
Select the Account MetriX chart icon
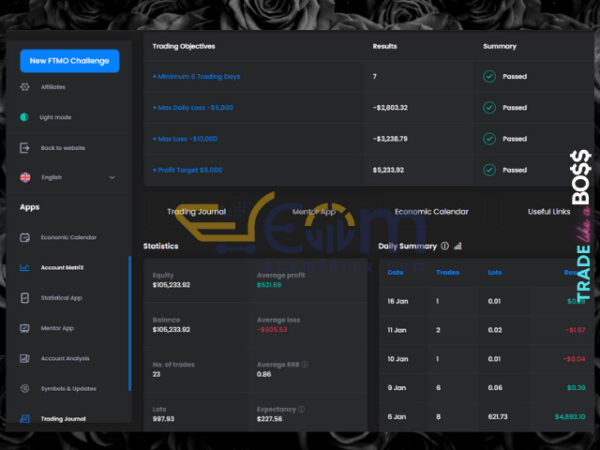(24, 268)
